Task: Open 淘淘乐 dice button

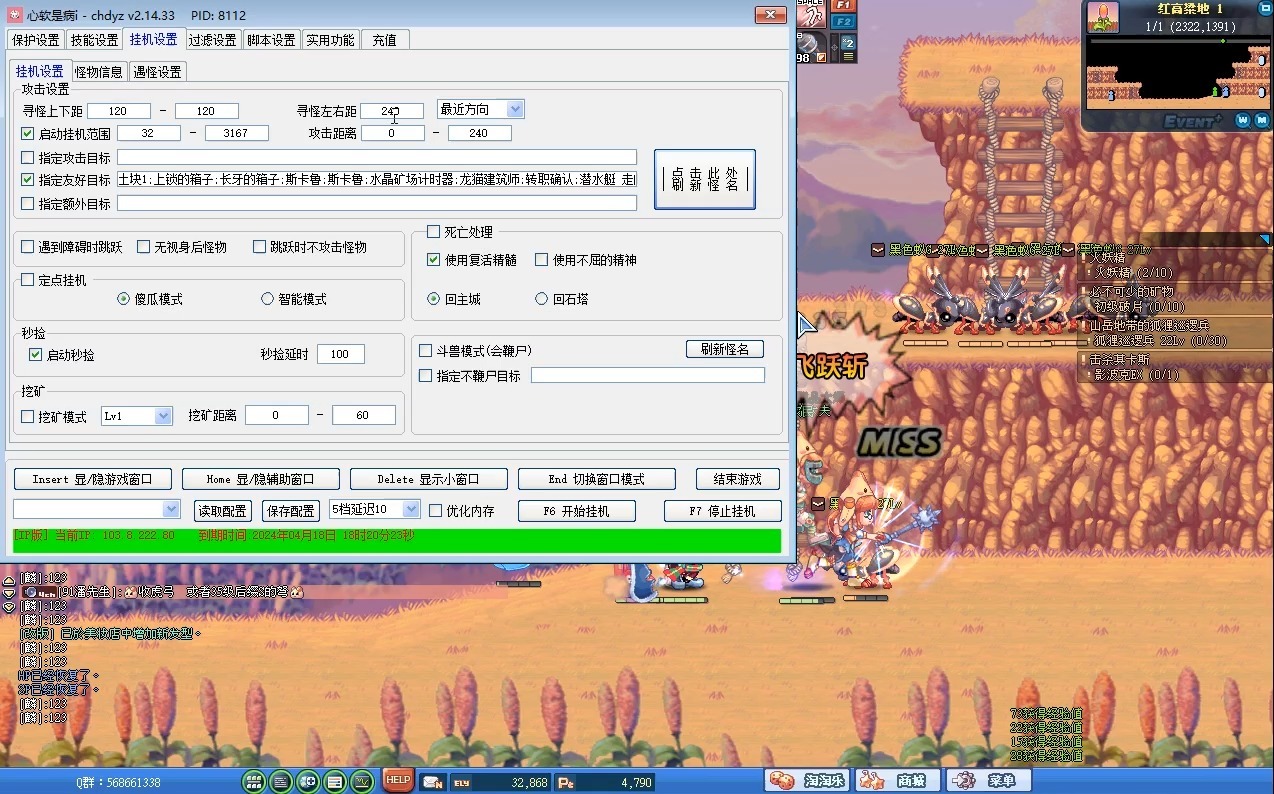Action: [x=807, y=780]
